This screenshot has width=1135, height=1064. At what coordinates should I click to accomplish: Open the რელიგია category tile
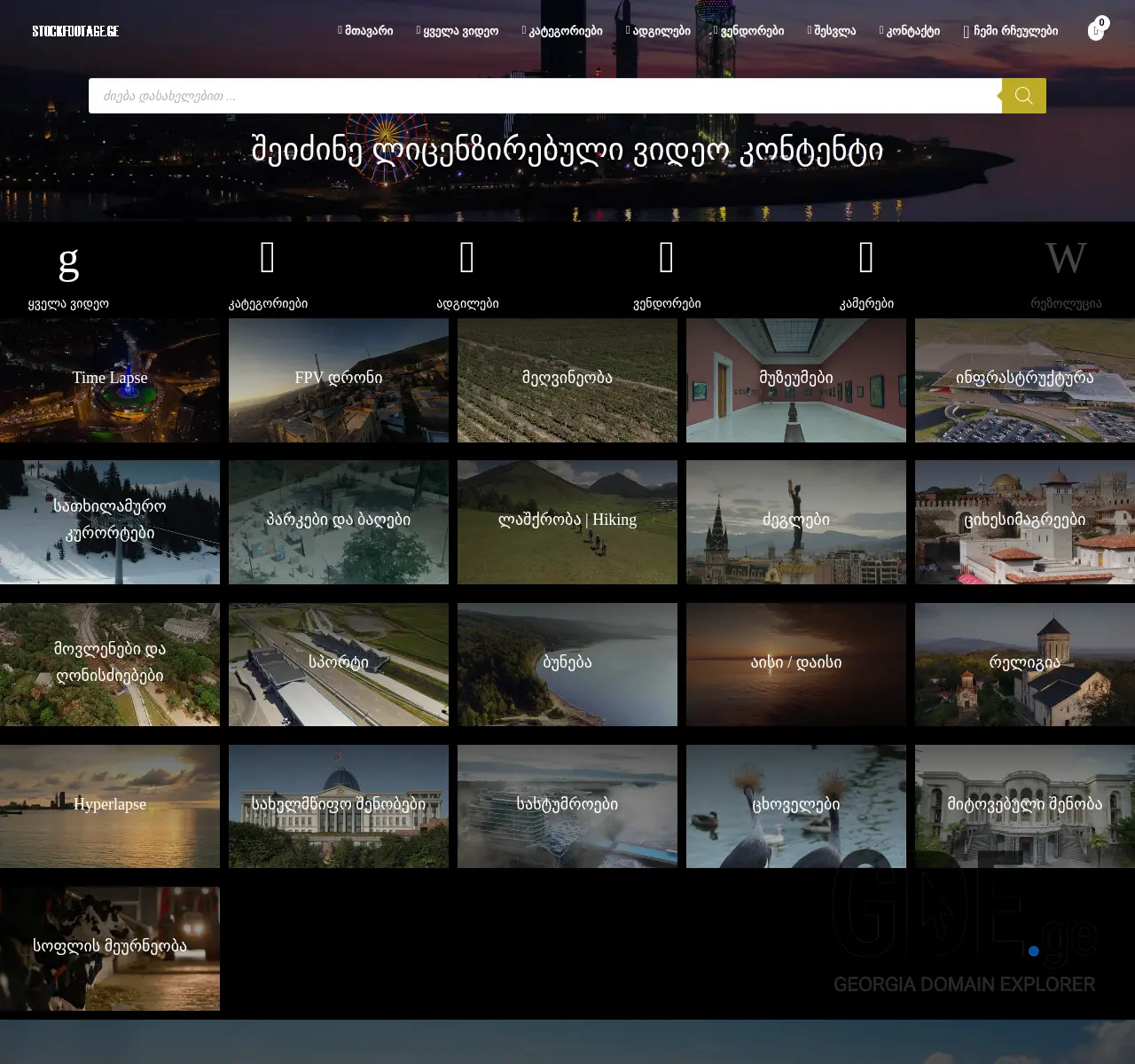click(x=1024, y=663)
